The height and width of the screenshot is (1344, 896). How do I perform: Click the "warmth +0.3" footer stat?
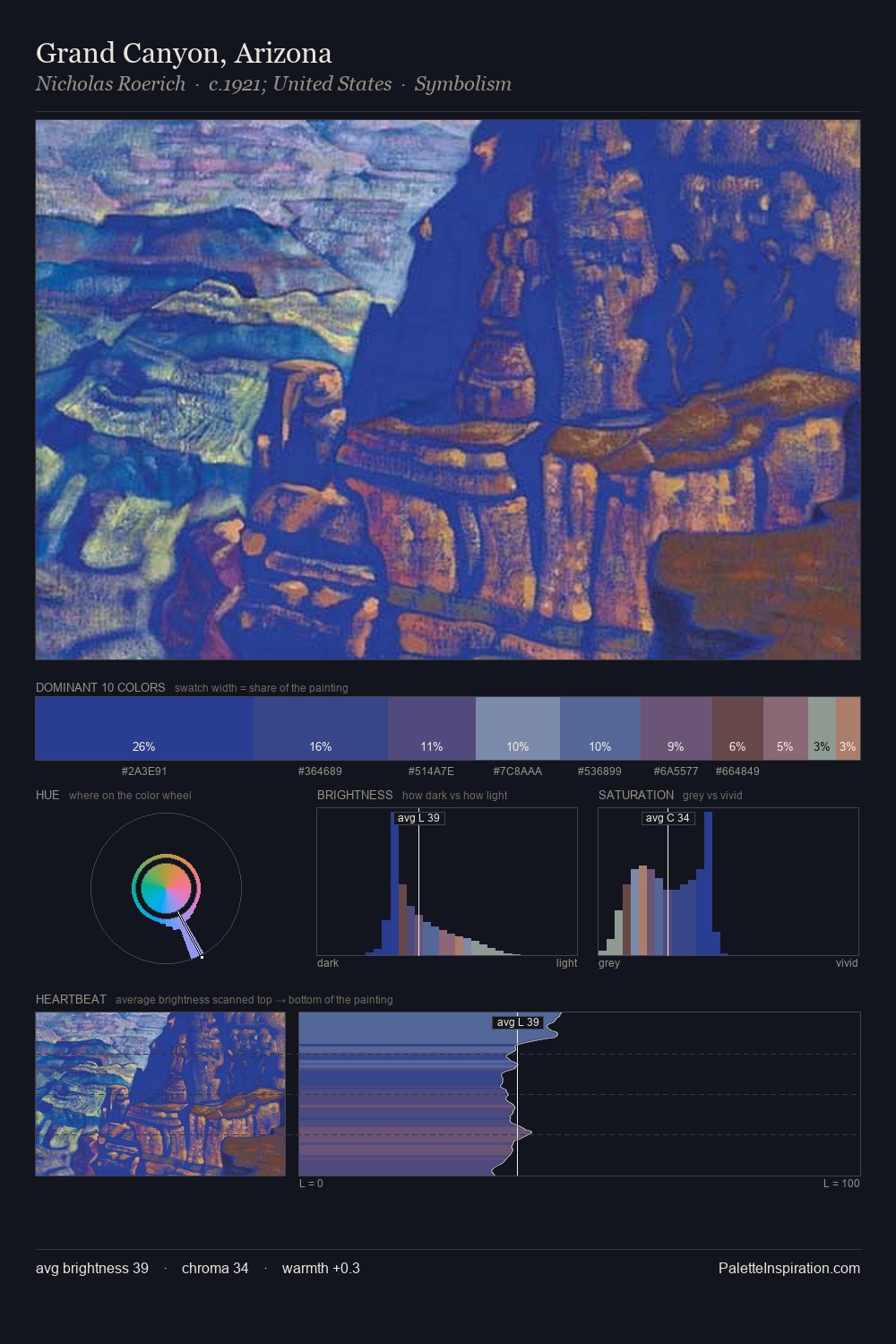pos(321,1268)
